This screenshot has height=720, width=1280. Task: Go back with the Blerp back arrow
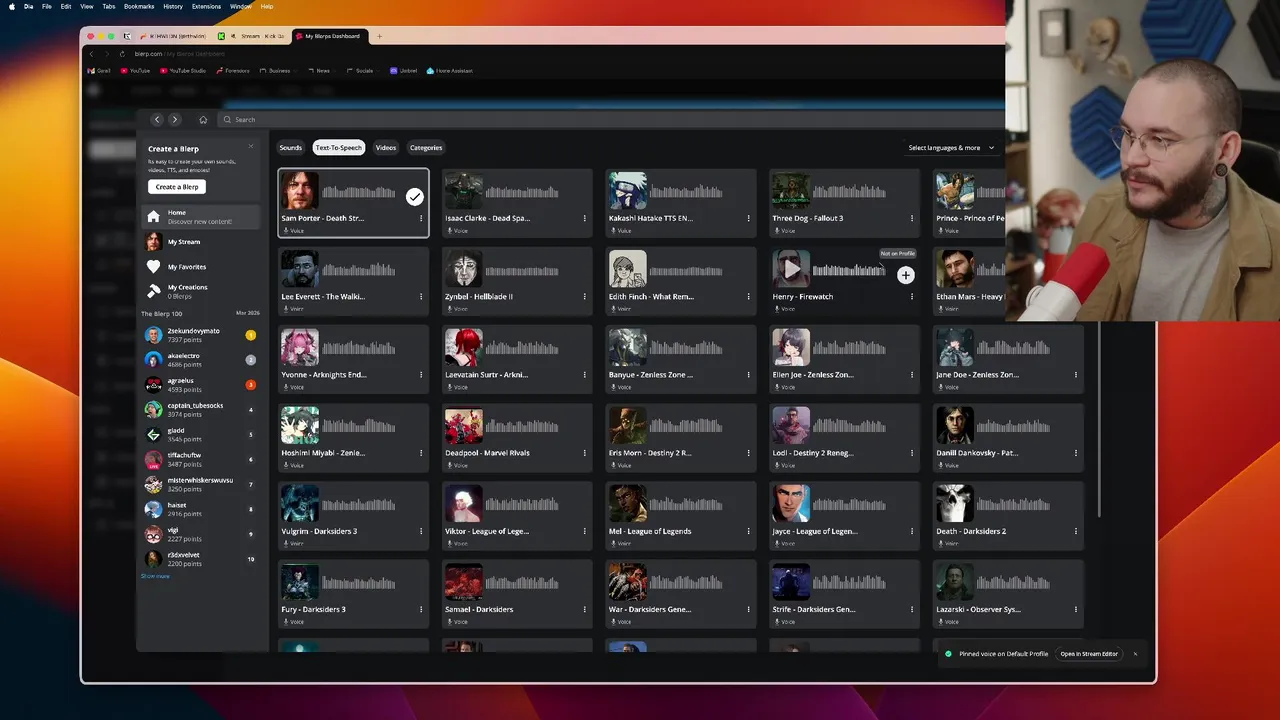point(157,119)
